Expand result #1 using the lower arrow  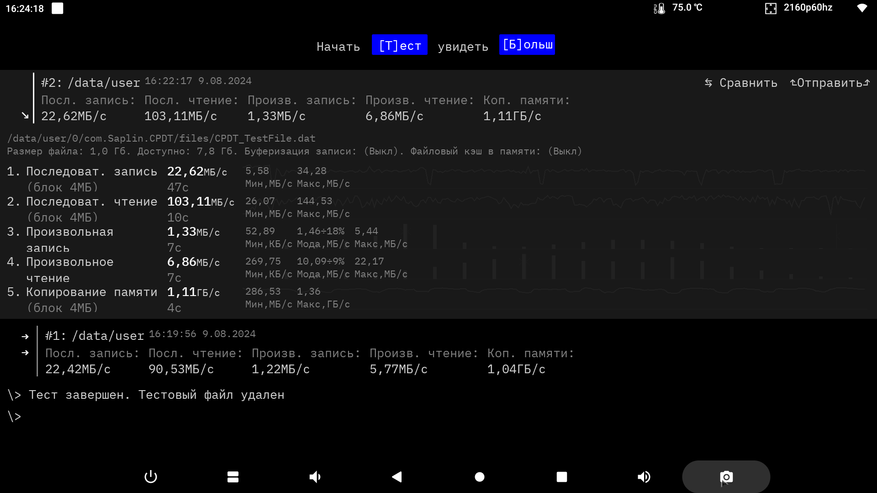coord(25,353)
